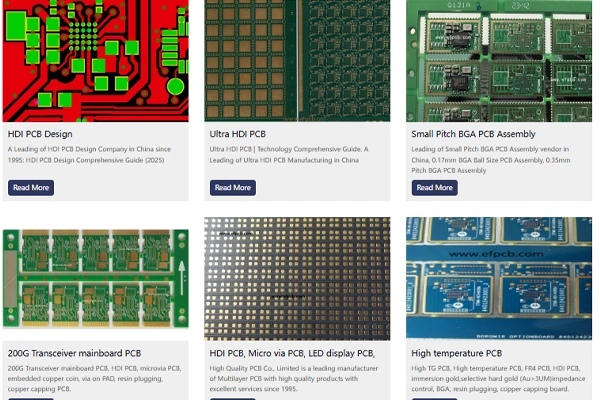Viewport: 600px width, 400px height.
Task: Select the High Quality PCB Co. description
Action: 294,379
